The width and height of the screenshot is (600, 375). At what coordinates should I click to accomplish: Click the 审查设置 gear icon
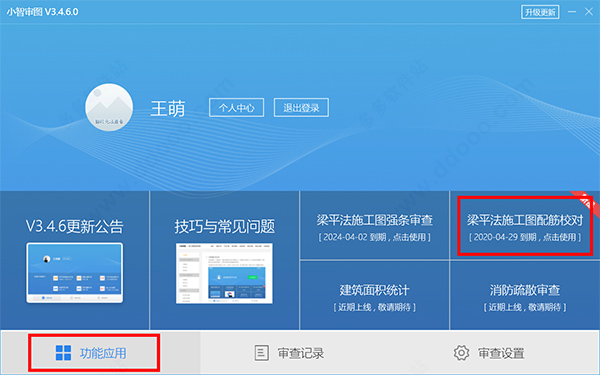(x=461, y=353)
